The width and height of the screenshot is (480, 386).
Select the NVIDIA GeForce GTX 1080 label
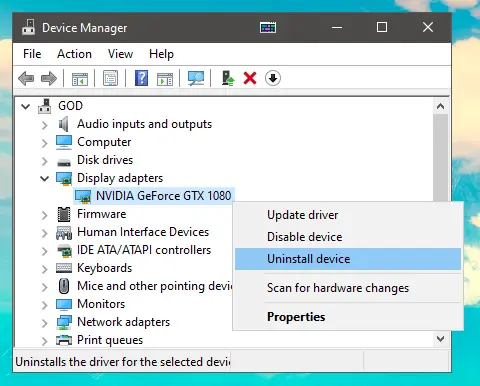pyautogui.click(x=163, y=196)
